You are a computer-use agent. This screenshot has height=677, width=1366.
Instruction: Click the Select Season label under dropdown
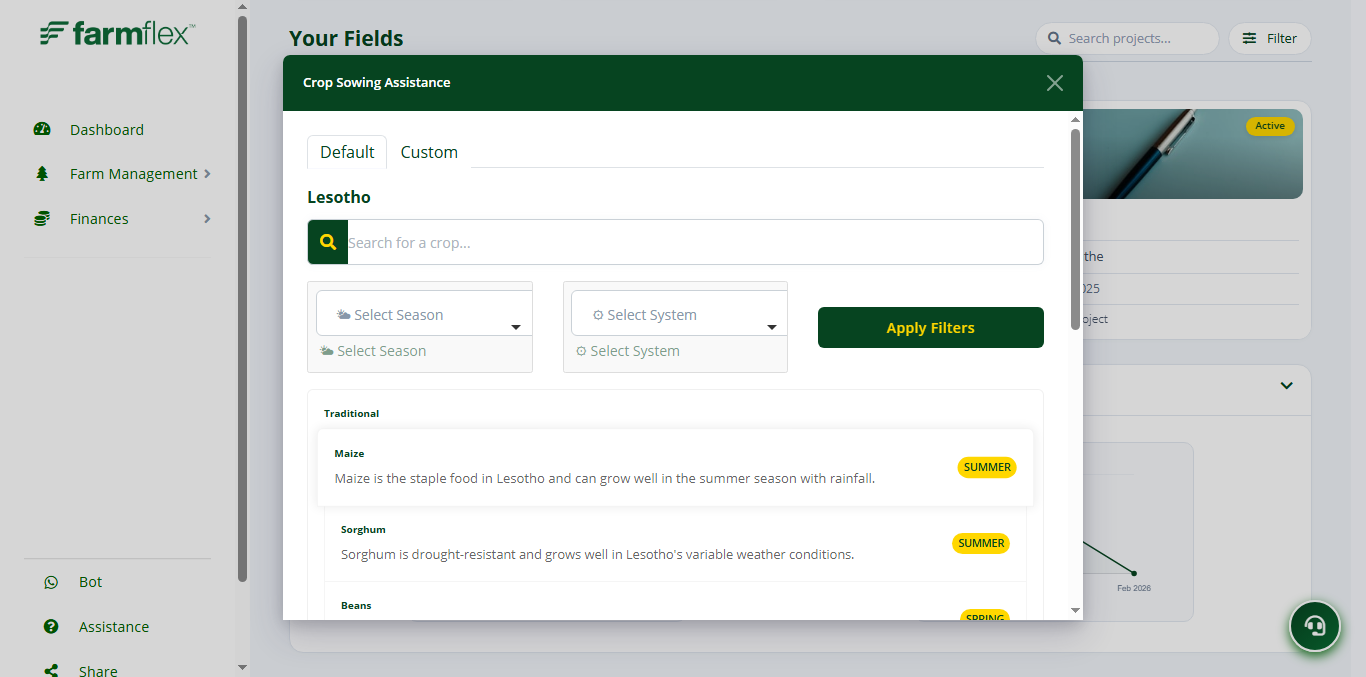click(373, 351)
